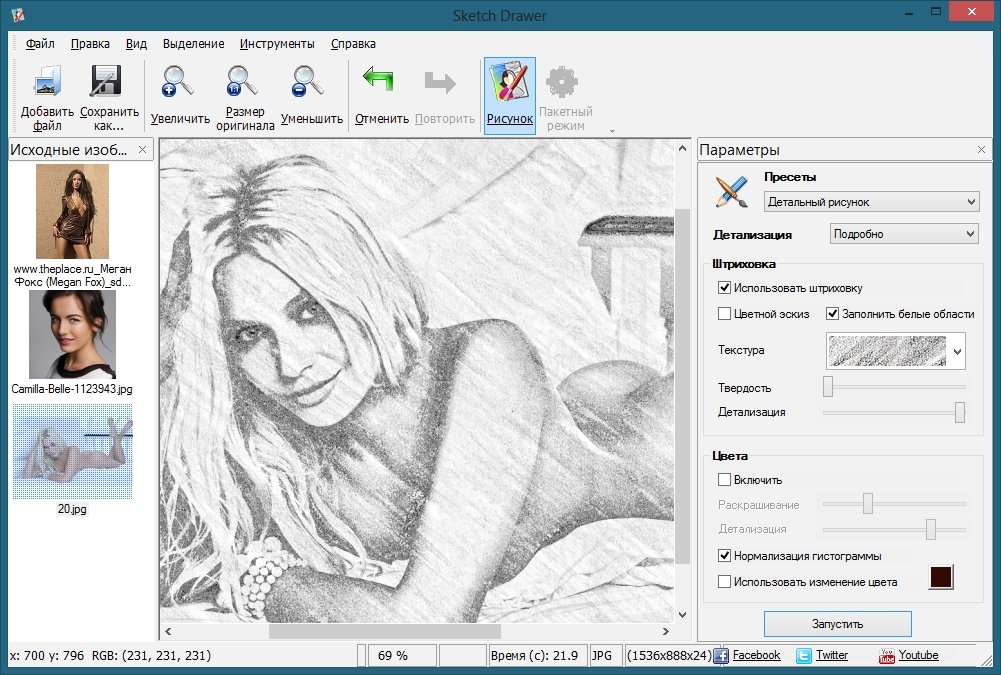Open the Facebook icon in status bar

point(721,656)
